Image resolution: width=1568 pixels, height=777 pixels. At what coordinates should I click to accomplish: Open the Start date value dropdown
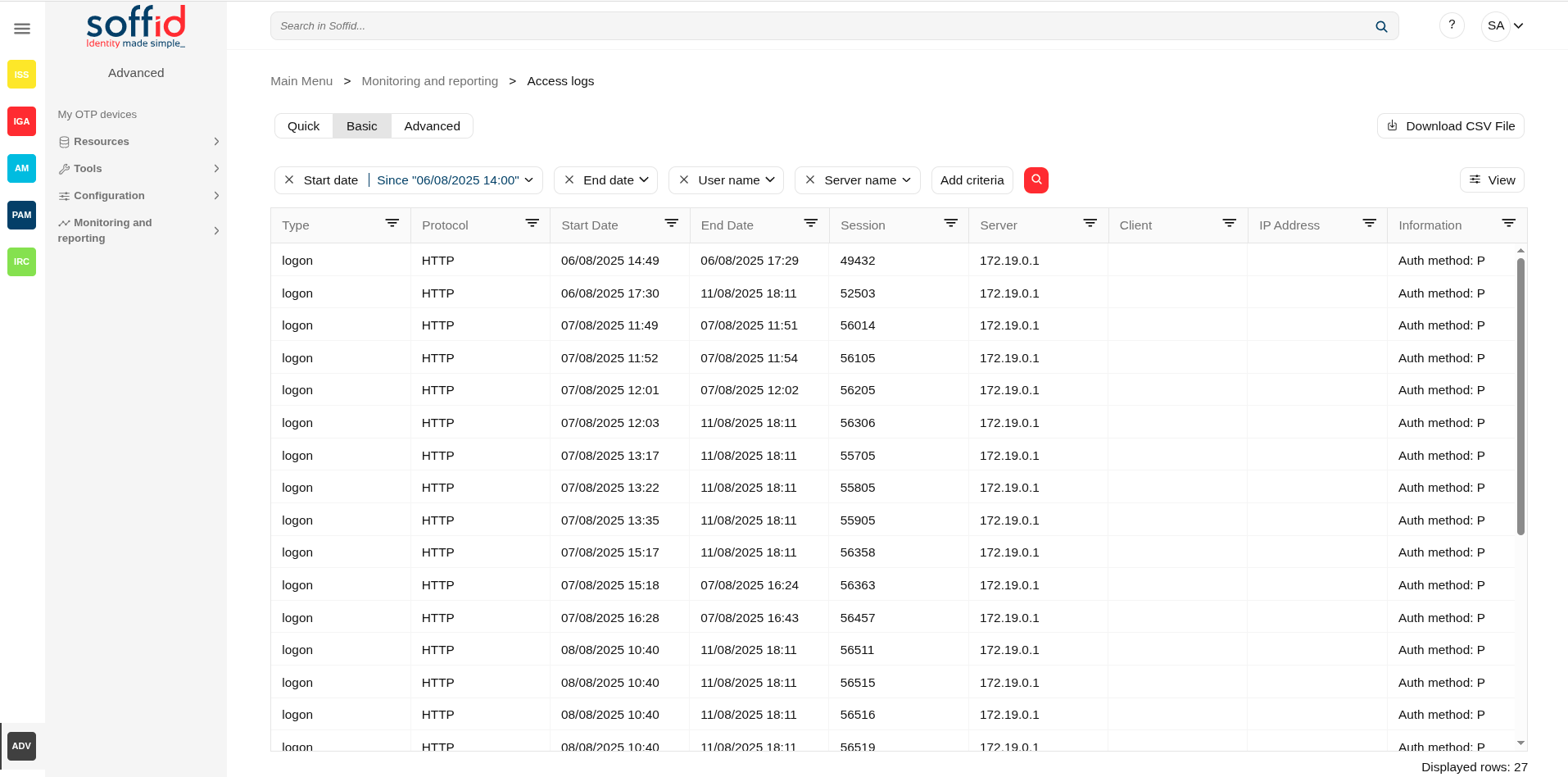tap(455, 180)
